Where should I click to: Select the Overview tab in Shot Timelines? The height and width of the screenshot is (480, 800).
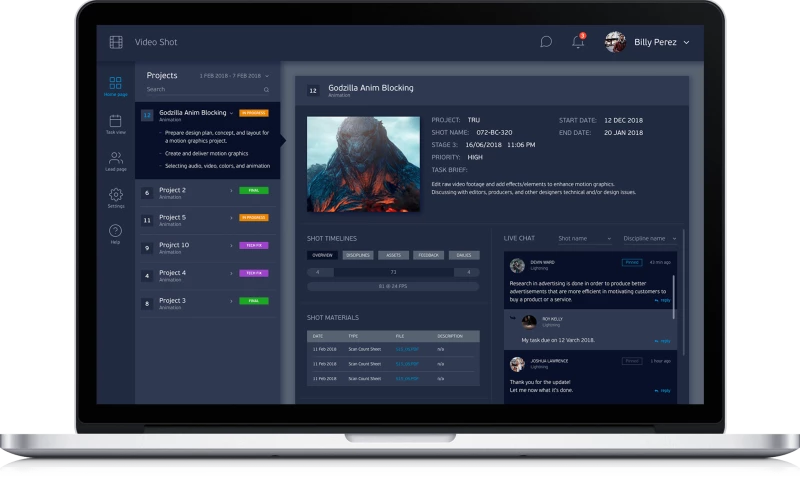click(x=322, y=255)
